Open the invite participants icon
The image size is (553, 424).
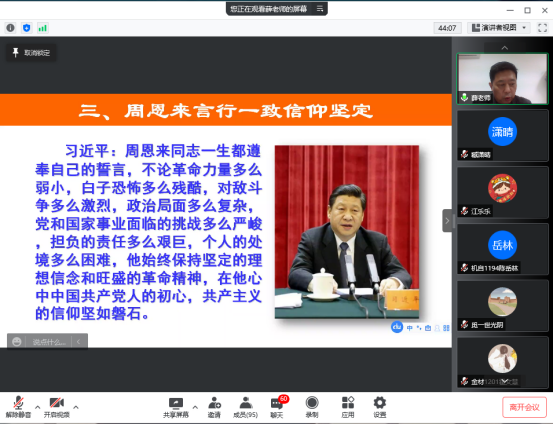pos(214,407)
